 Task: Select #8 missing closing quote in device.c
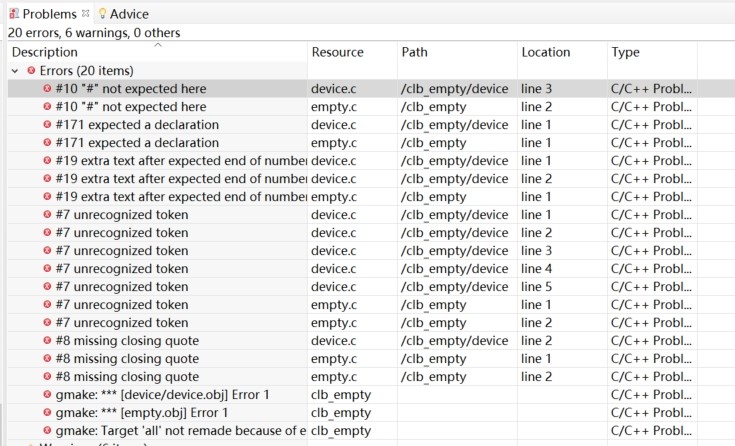[x=127, y=341]
